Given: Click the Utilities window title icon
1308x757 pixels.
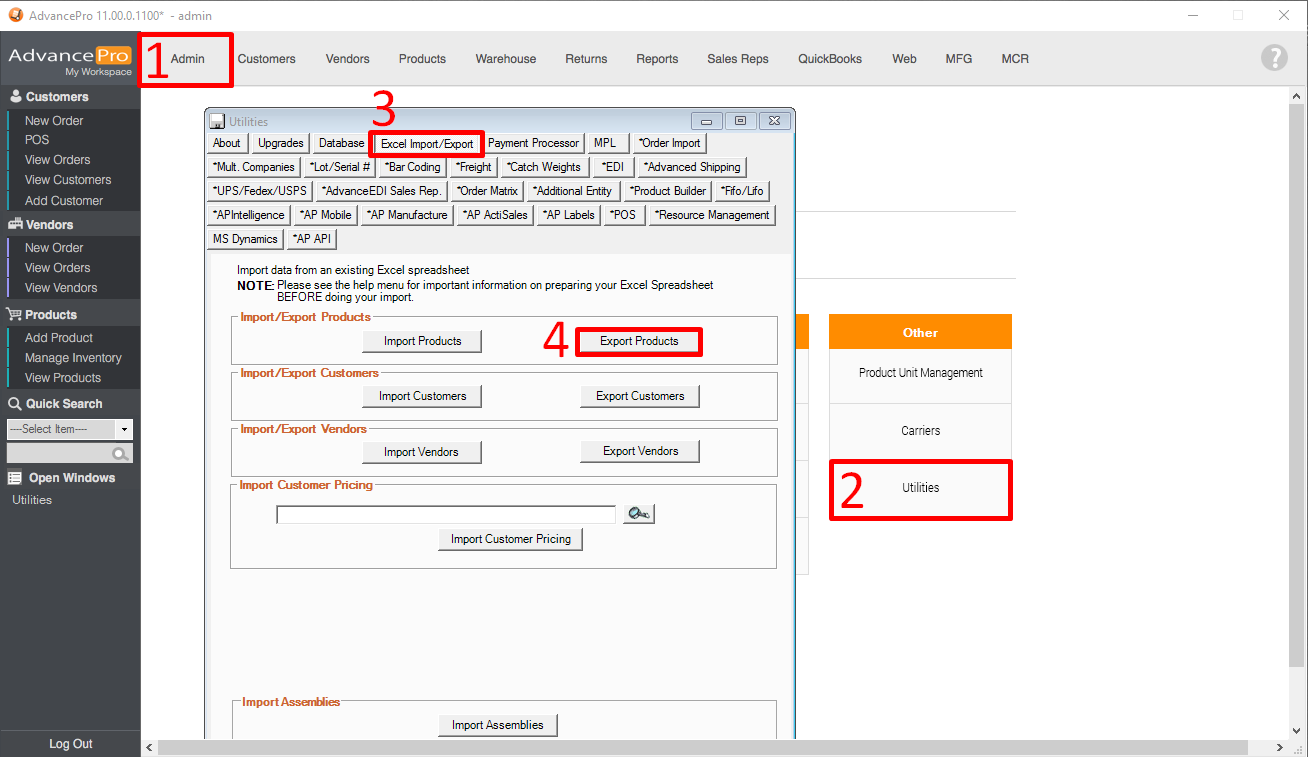Looking at the screenshot, I should click(217, 121).
